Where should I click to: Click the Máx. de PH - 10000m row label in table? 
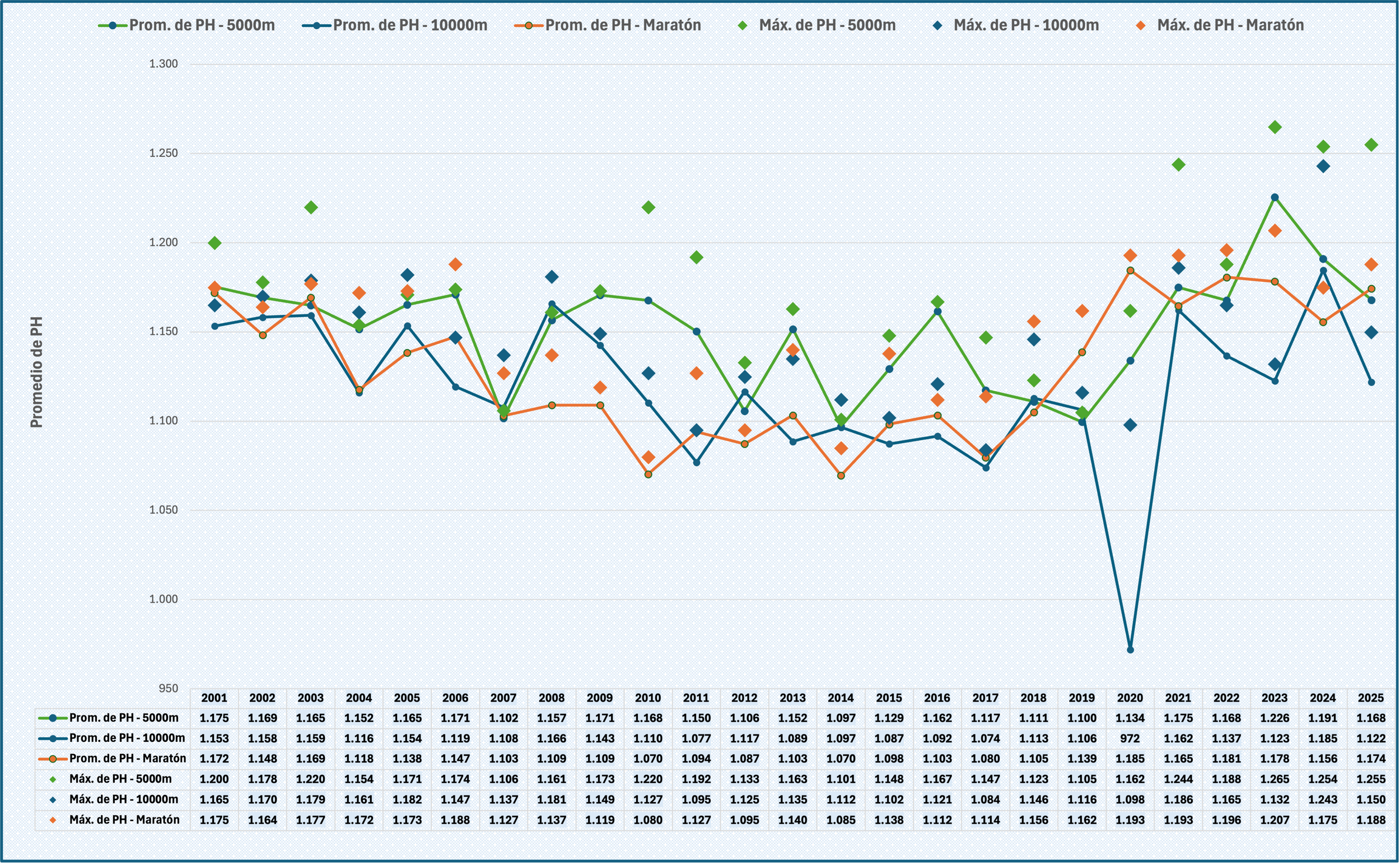click(x=124, y=800)
